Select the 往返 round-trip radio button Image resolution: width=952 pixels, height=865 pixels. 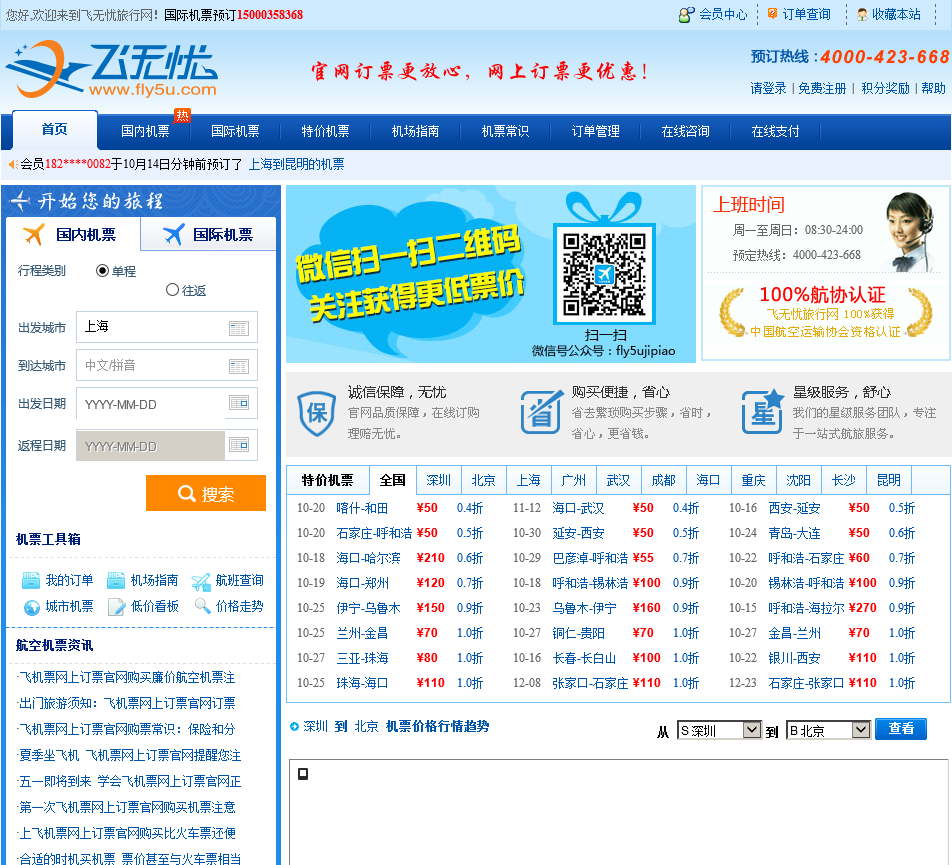pos(172,290)
